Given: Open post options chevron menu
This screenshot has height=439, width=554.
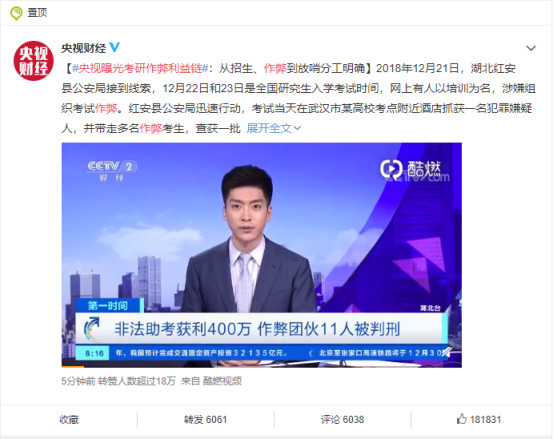Looking at the screenshot, I should (x=531, y=48).
